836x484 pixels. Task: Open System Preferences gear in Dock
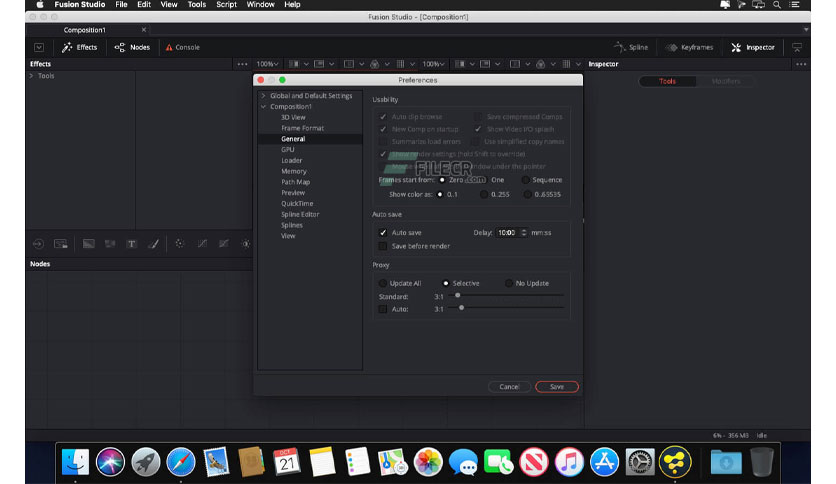click(640, 462)
